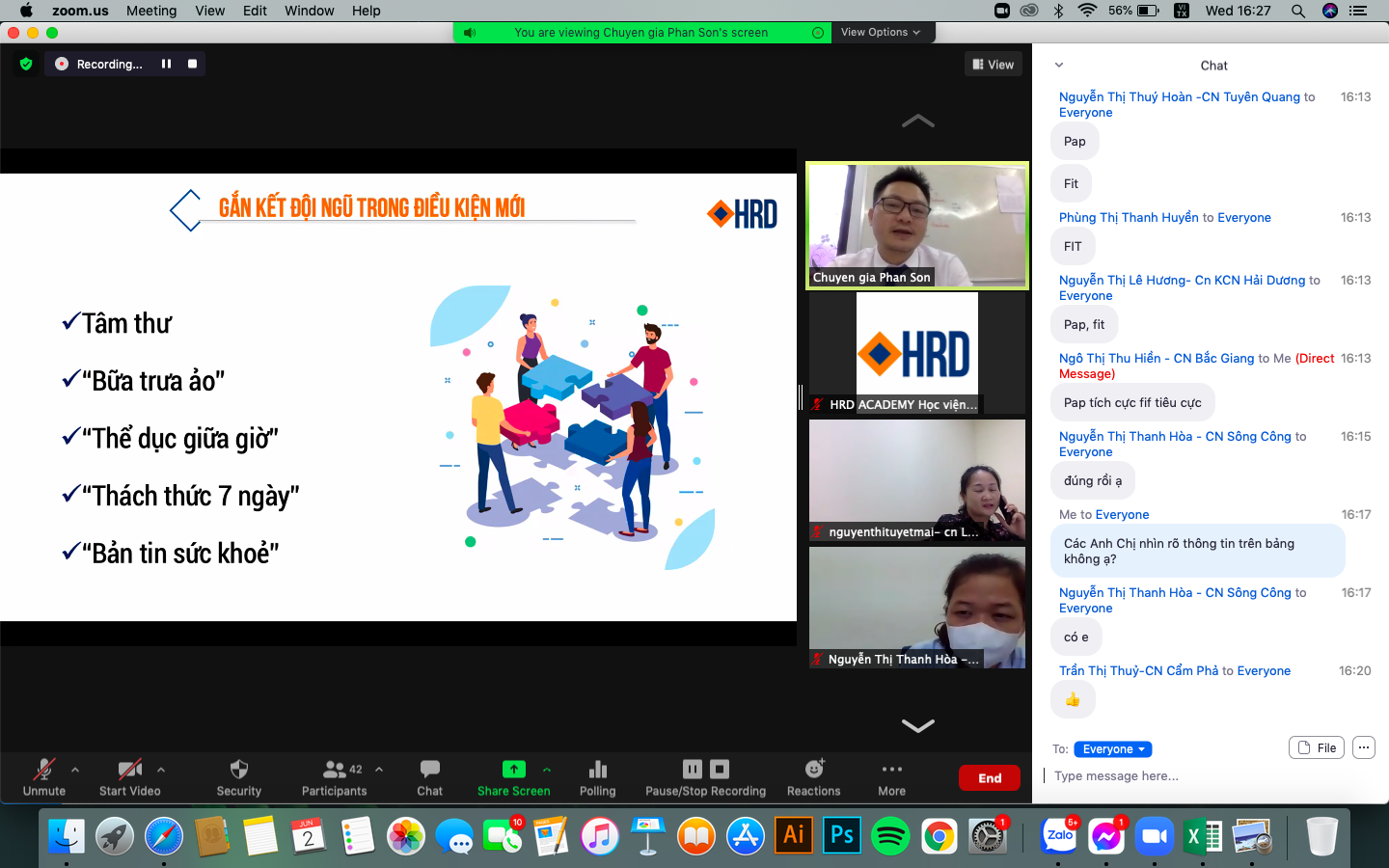Screen dimensions: 1389x868
Task: Open Messenger from the Dock
Action: (x=1106, y=836)
